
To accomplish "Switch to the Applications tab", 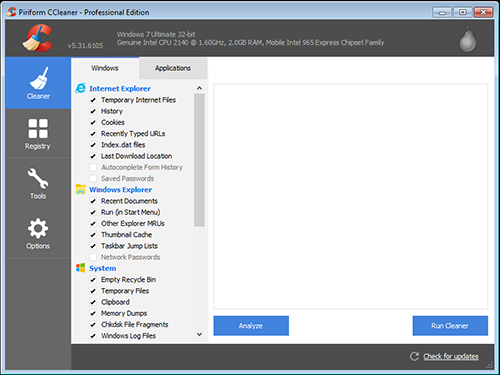I will (173, 68).
